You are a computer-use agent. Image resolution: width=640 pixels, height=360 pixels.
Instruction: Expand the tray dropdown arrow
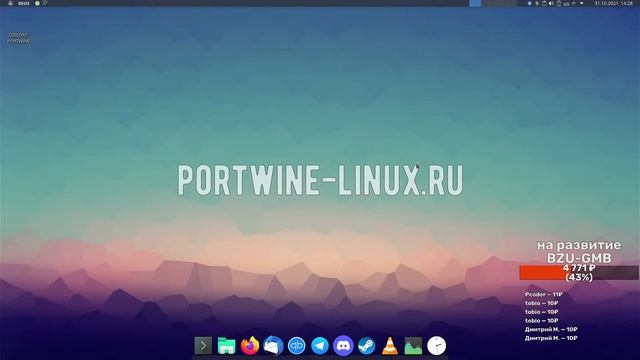click(582, 3)
